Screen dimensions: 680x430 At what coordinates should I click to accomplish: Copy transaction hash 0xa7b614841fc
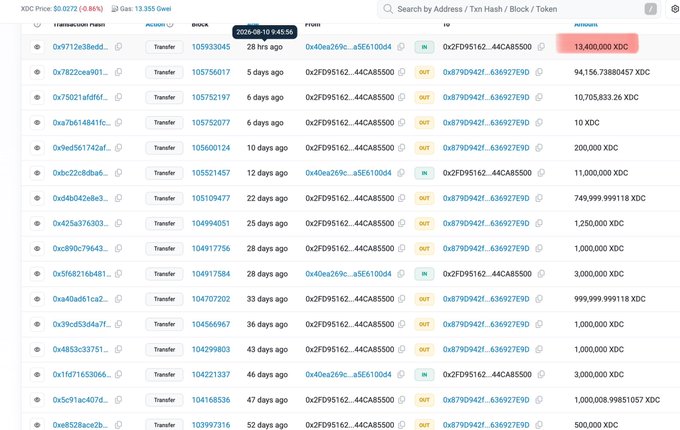[118, 123]
